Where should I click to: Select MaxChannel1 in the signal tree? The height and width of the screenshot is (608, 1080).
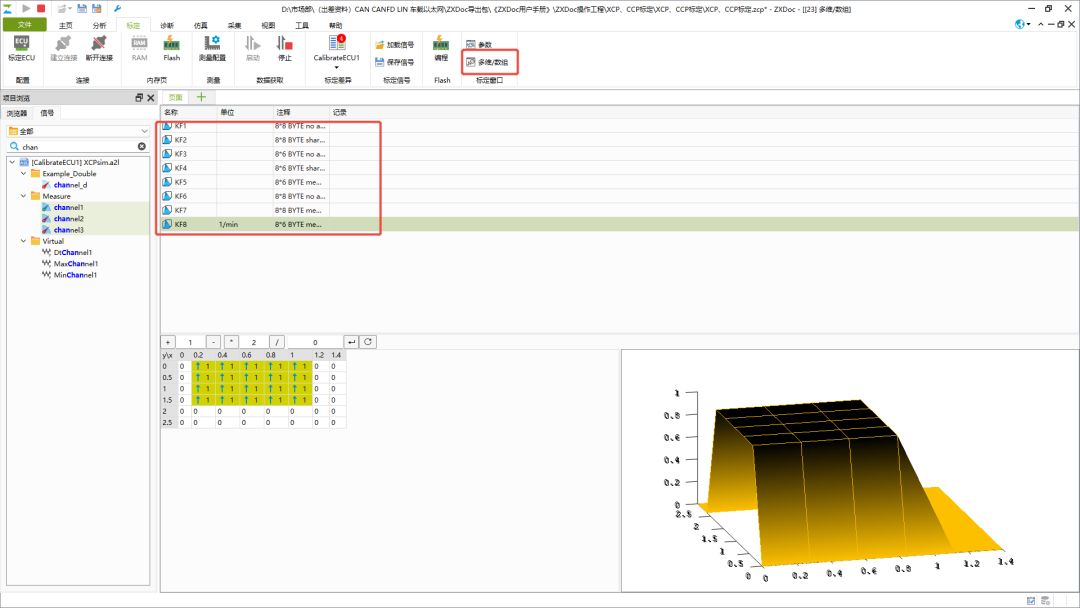[x=76, y=263]
